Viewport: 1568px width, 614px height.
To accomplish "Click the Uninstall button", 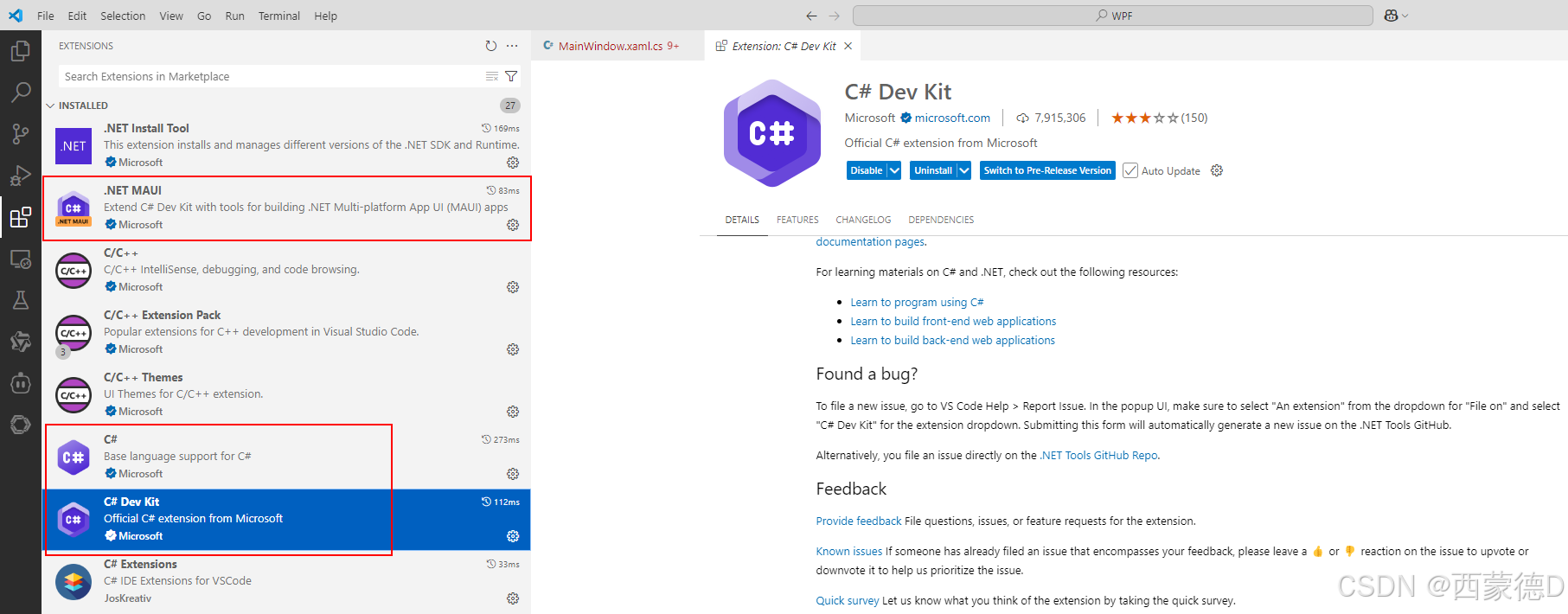I will point(933,170).
